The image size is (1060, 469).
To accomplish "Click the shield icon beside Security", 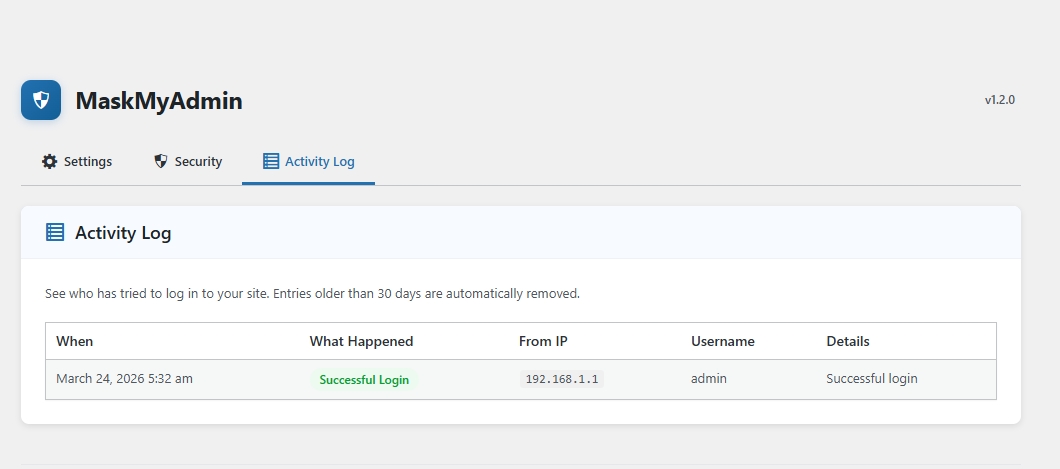I will 161,161.
